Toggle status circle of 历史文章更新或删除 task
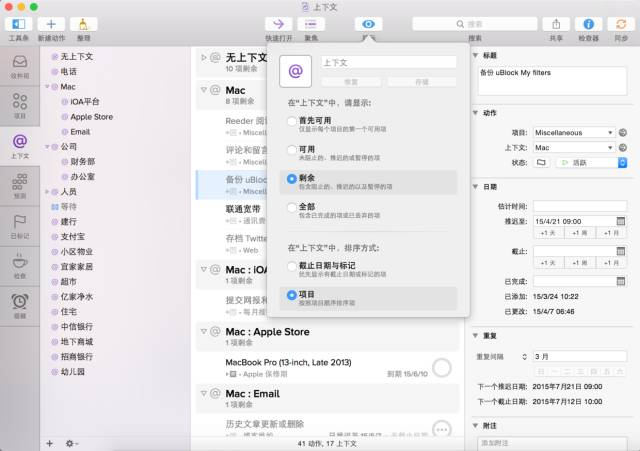Image resolution: width=640 pixels, height=451 pixels. 442,429
